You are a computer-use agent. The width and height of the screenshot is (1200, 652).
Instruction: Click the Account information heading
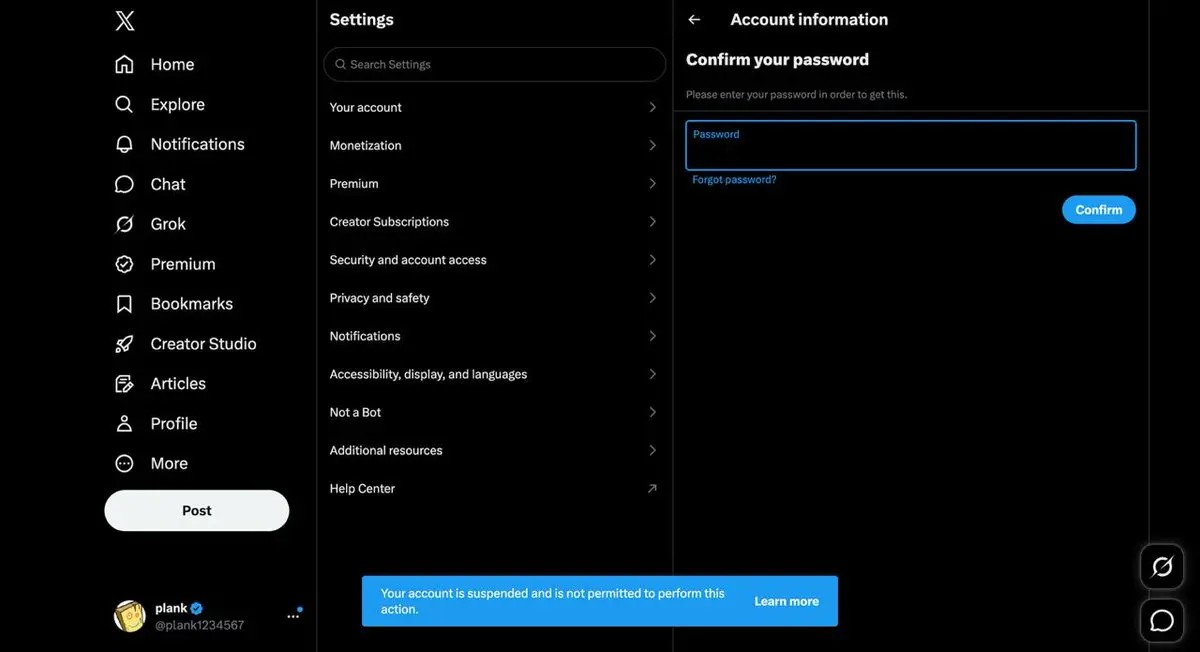[x=809, y=20]
